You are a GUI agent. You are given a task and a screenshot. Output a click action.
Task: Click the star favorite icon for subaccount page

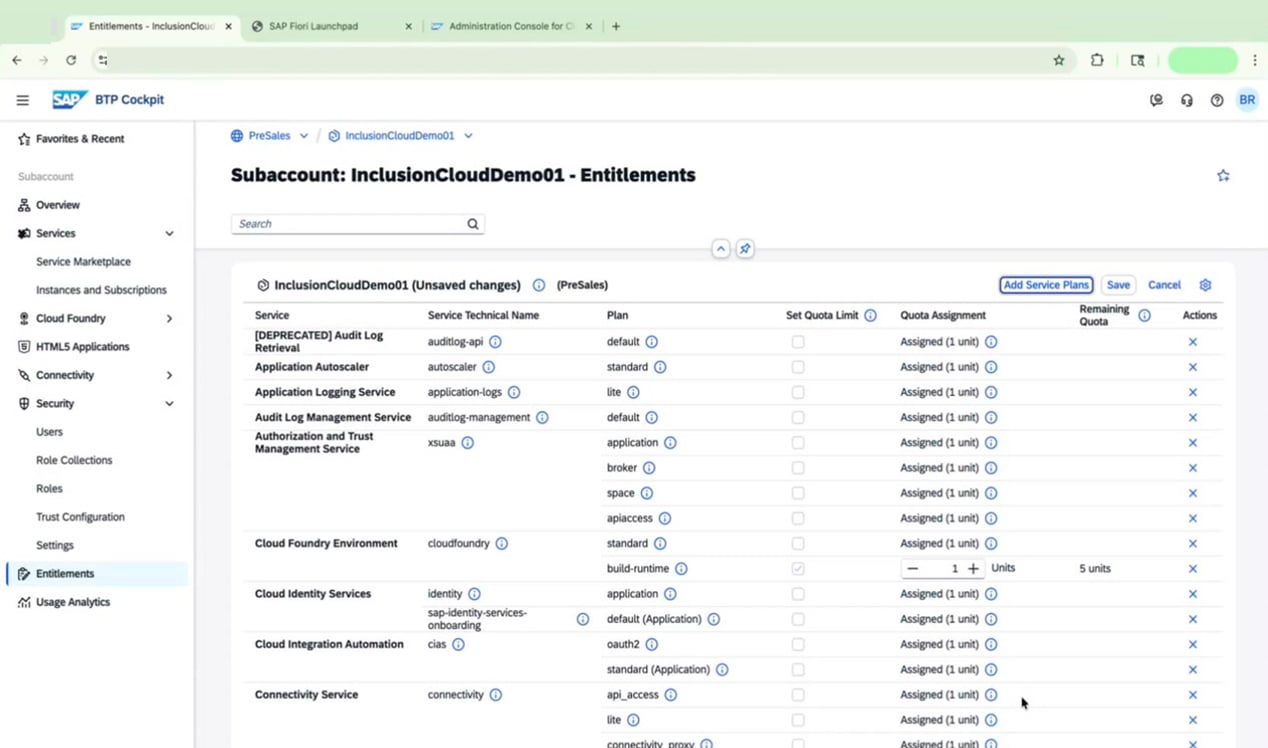click(x=1223, y=176)
